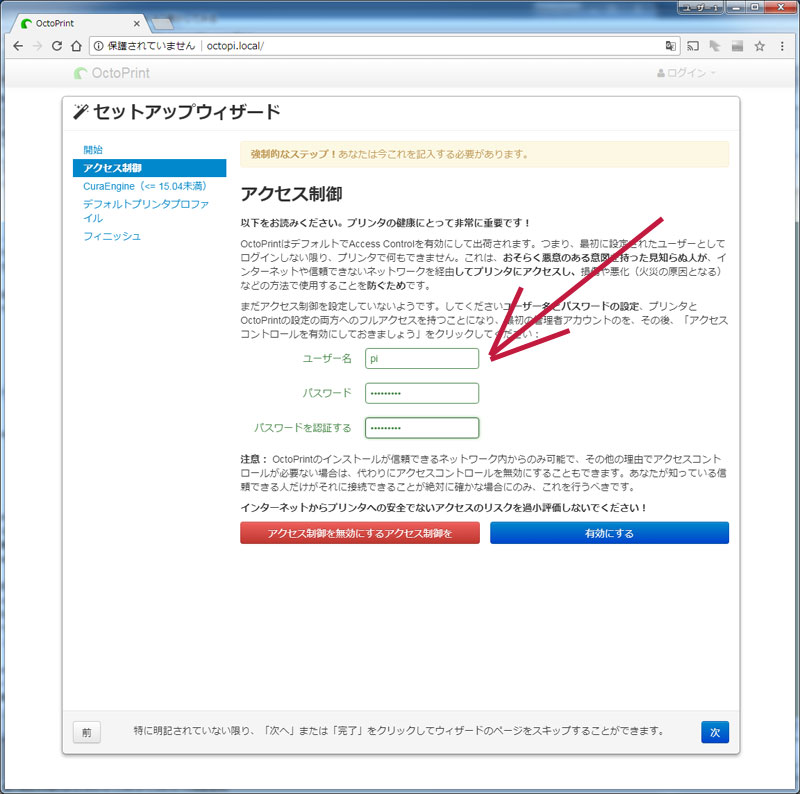Open a new browser tab

[162, 23]
